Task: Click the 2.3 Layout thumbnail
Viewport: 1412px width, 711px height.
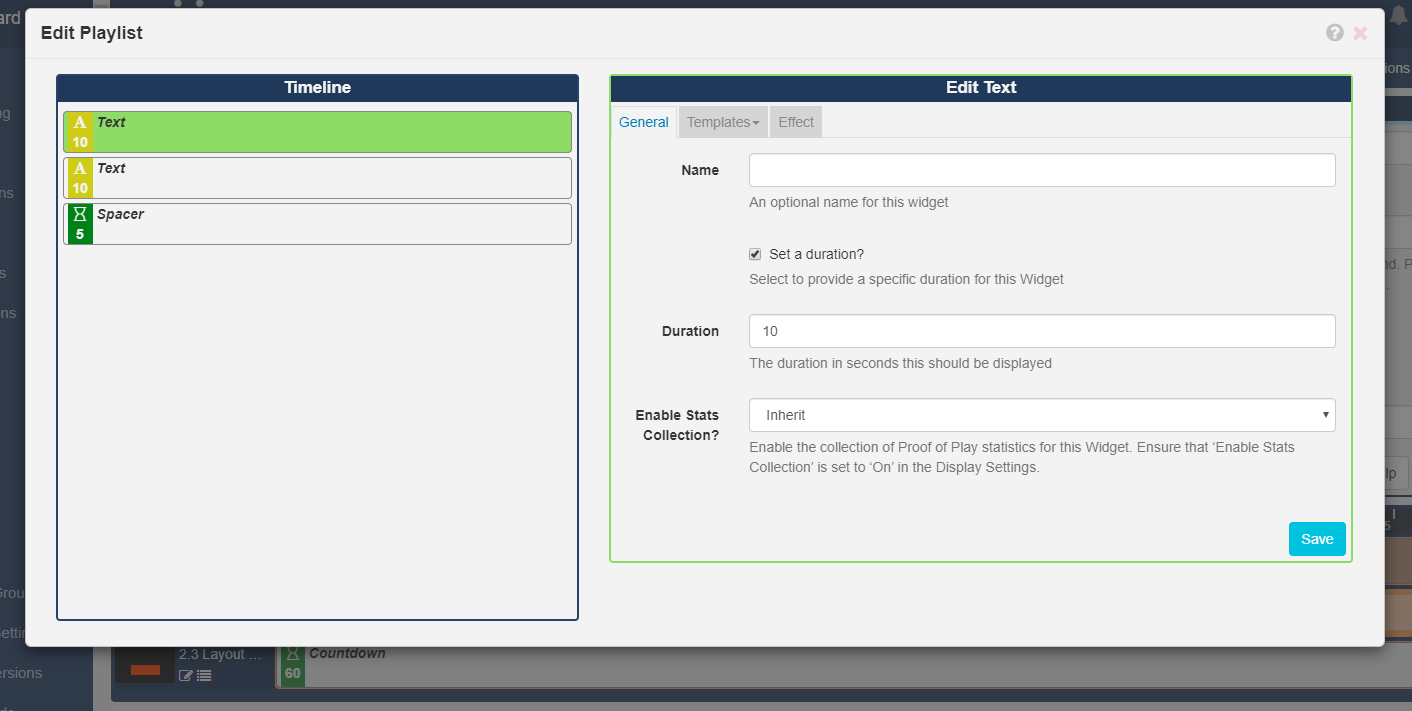Action: tap(145, 664)
